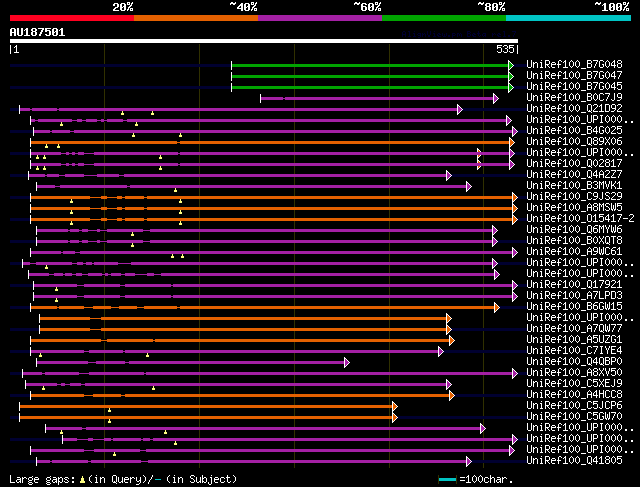Click the orange alignment bar of UniRef100_A5UZG1

point(241,340)
